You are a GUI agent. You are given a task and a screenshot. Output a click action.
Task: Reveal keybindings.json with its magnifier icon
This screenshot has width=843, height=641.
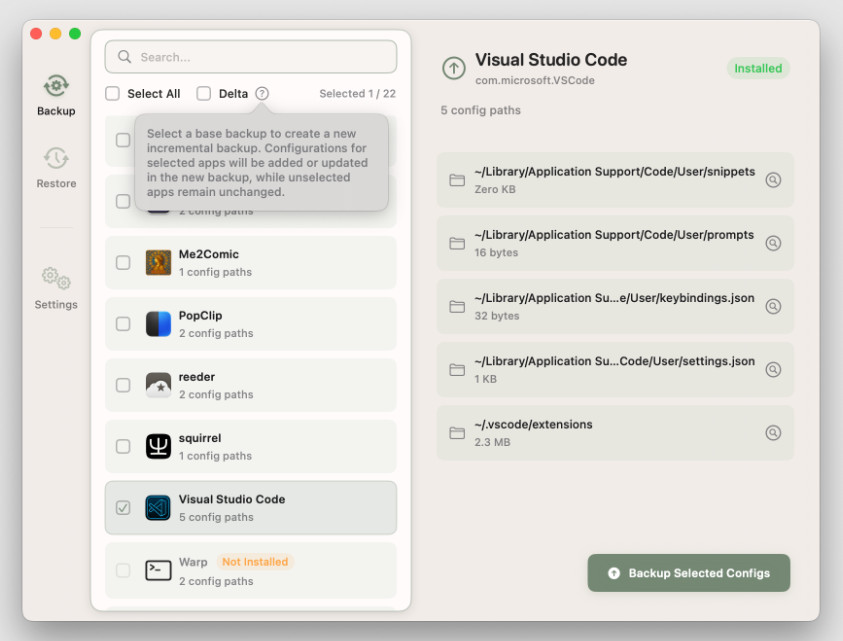pyautogui.click(x=773, y=306)
